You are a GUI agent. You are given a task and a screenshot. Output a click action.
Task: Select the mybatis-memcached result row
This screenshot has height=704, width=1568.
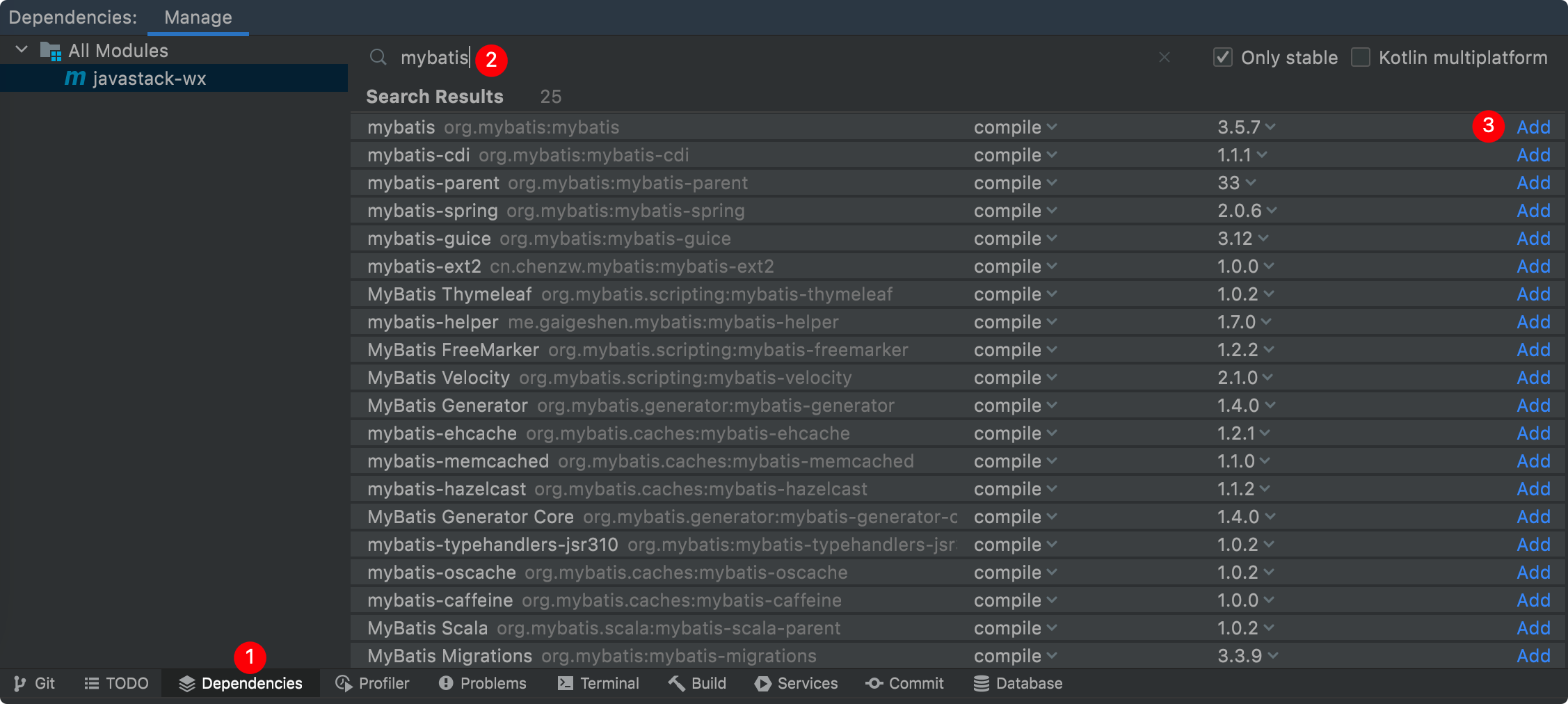point(957,461)
